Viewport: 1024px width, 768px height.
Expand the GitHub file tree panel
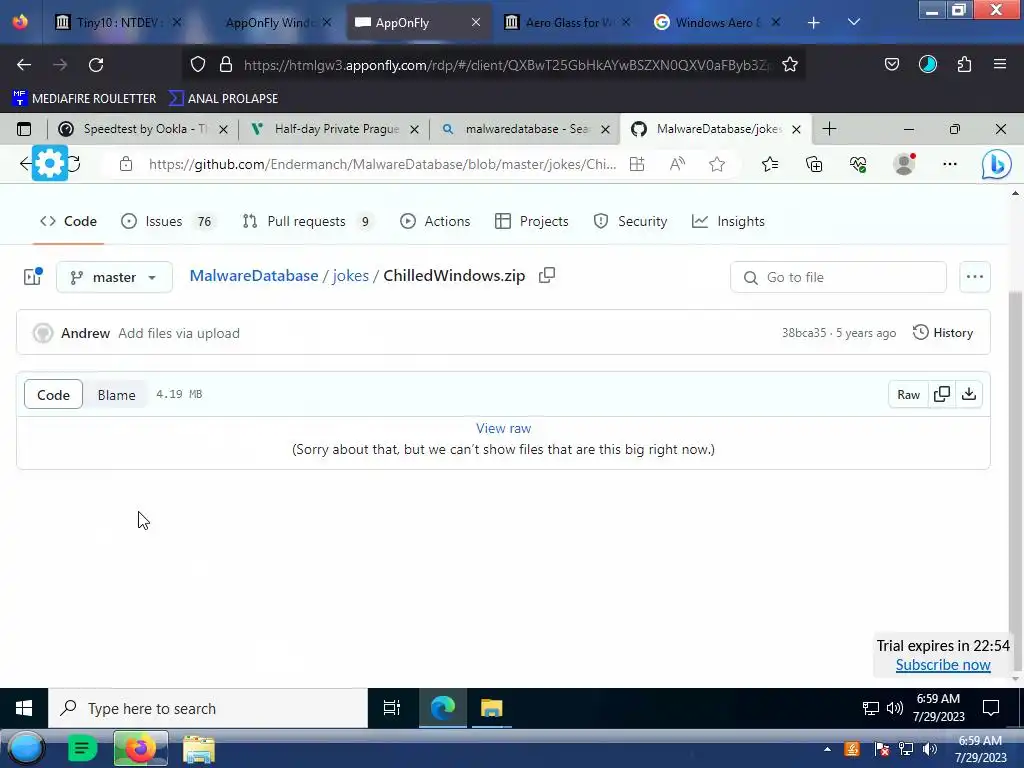[x=32, y=277]
